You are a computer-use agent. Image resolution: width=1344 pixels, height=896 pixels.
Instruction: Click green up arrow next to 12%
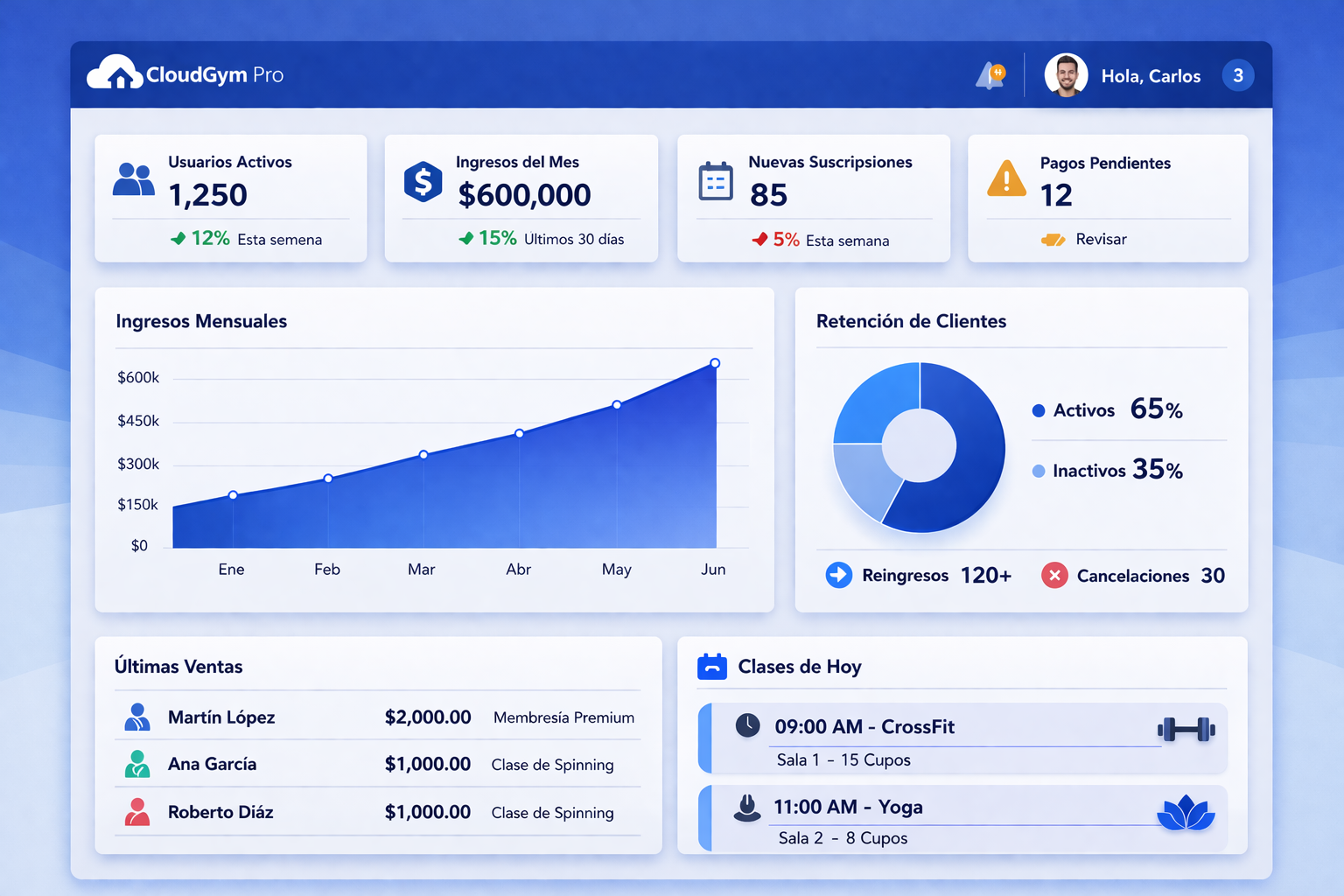click(178, 238)
